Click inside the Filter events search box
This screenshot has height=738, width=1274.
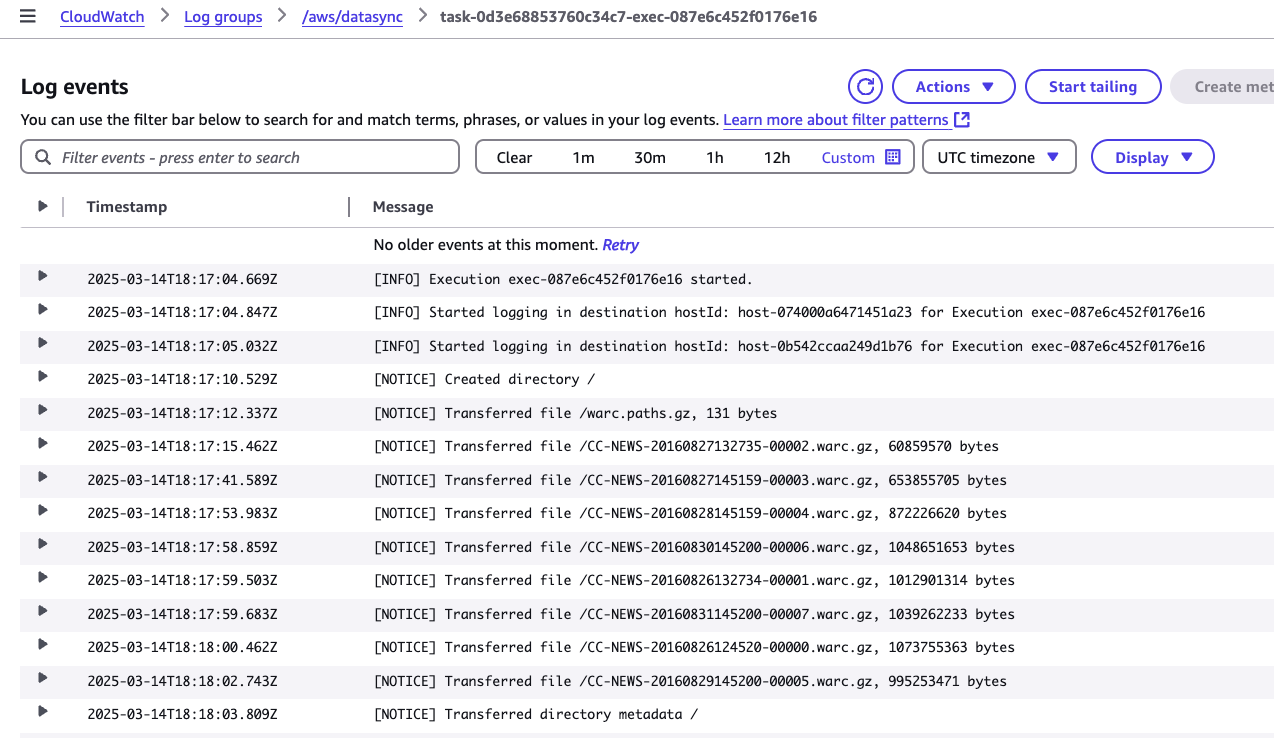240,157
